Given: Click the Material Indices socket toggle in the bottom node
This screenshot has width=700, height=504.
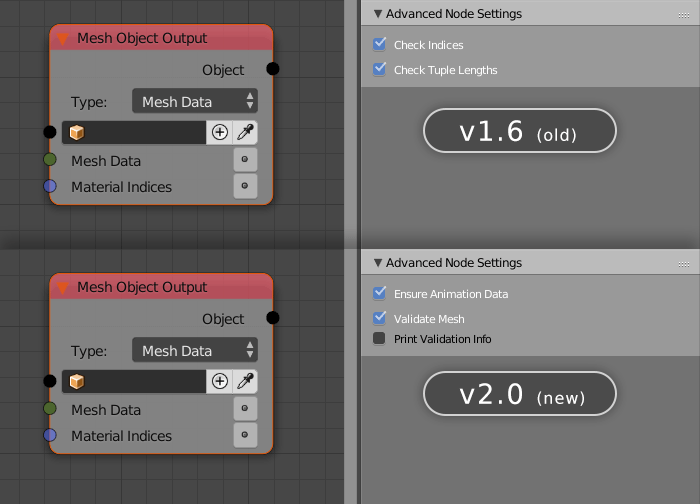Looking at the screenshot, I should click(245, 435).
